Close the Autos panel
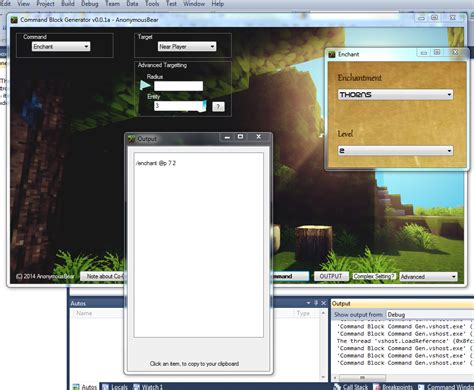 tap(323, 303)
